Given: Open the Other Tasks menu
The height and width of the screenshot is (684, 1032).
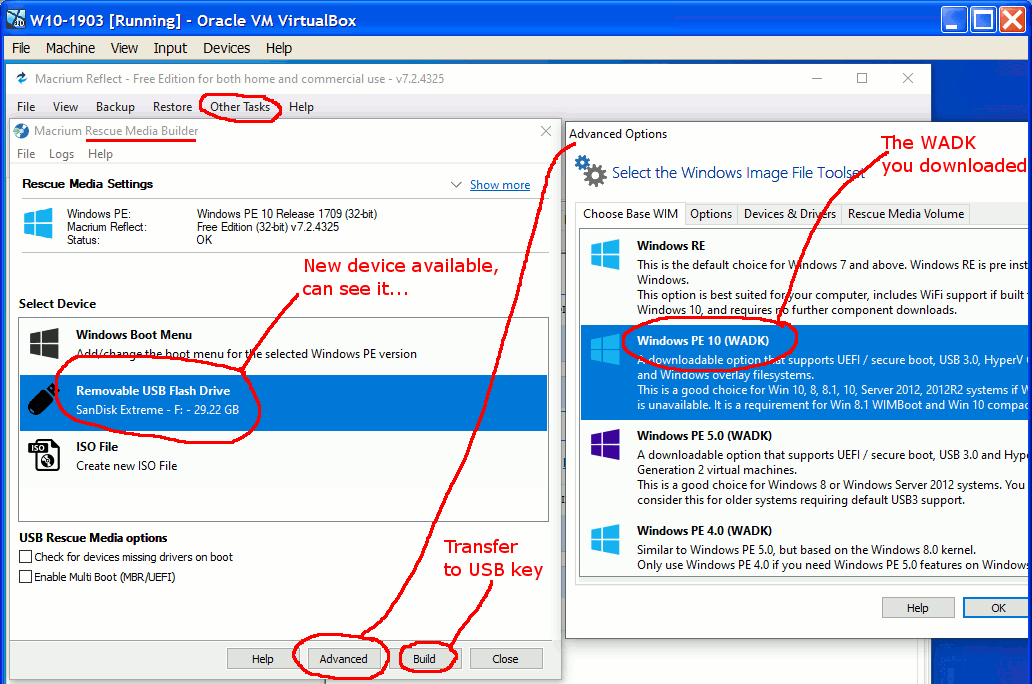Looking at the screenshot, I should point(240,107).
